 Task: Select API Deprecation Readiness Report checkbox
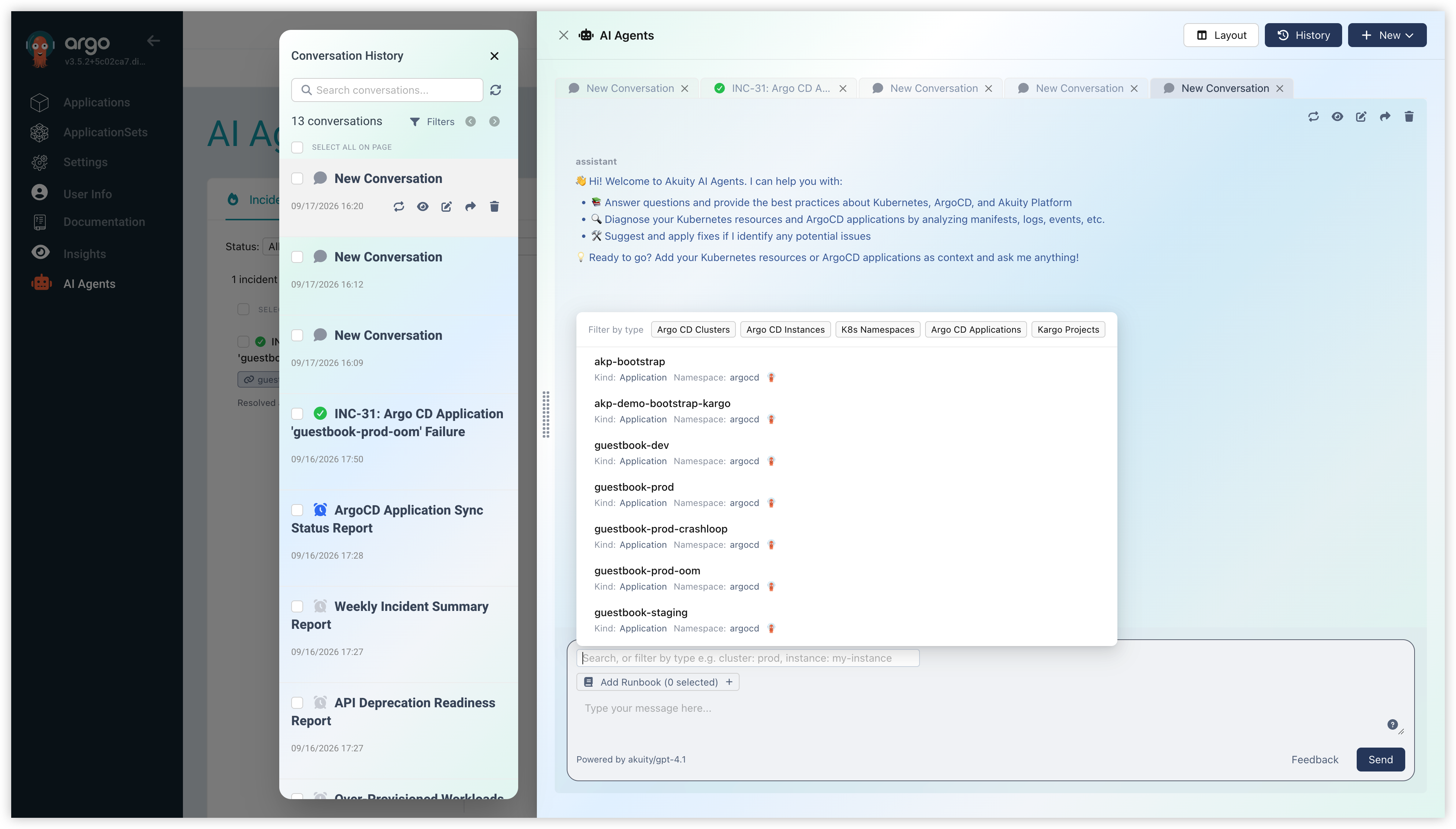click(x=297, y=703)
